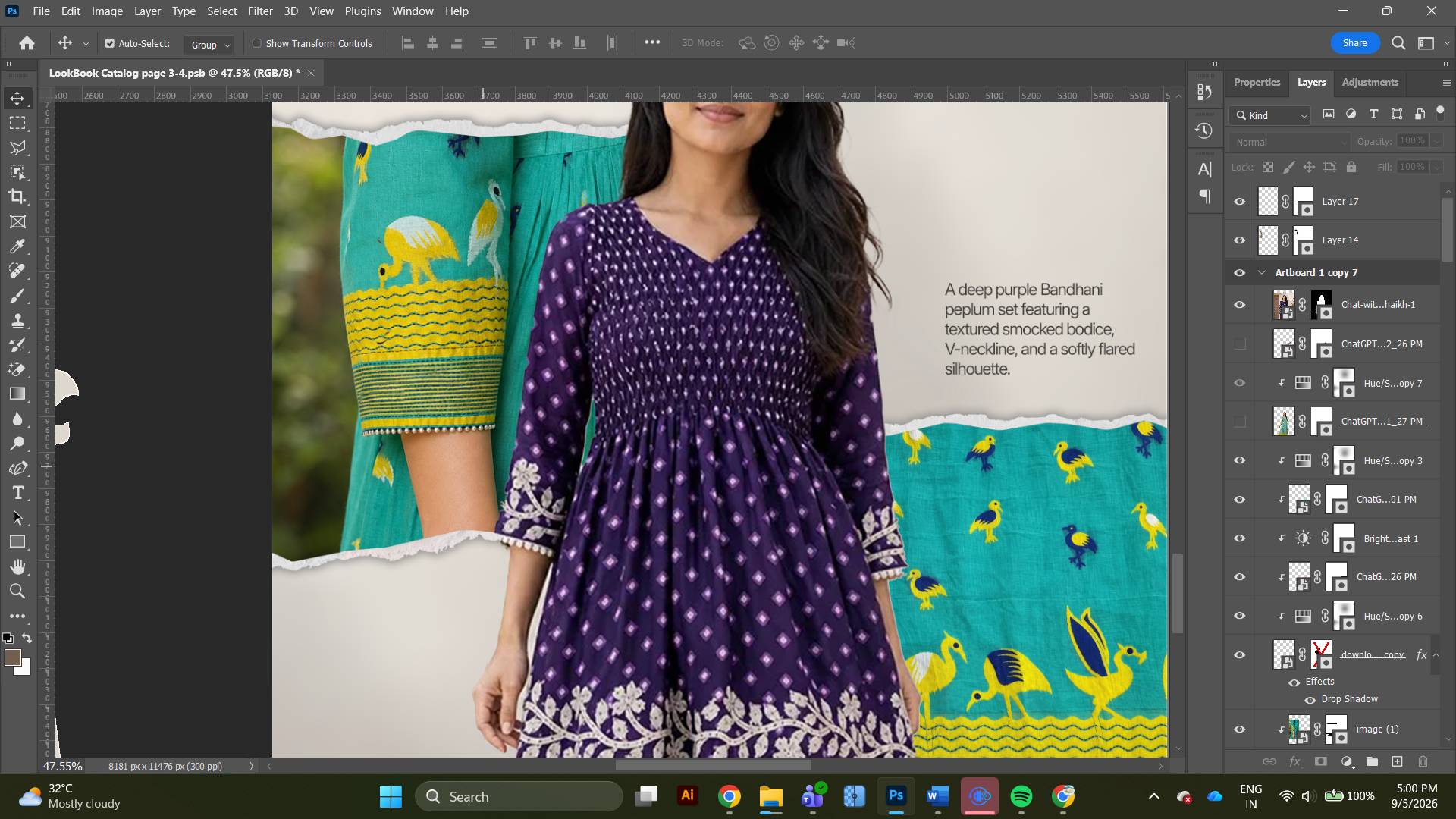Screen dimensions: 1456x819
Task: Select the Clone Stamp tool
Action: pos(17,321)
